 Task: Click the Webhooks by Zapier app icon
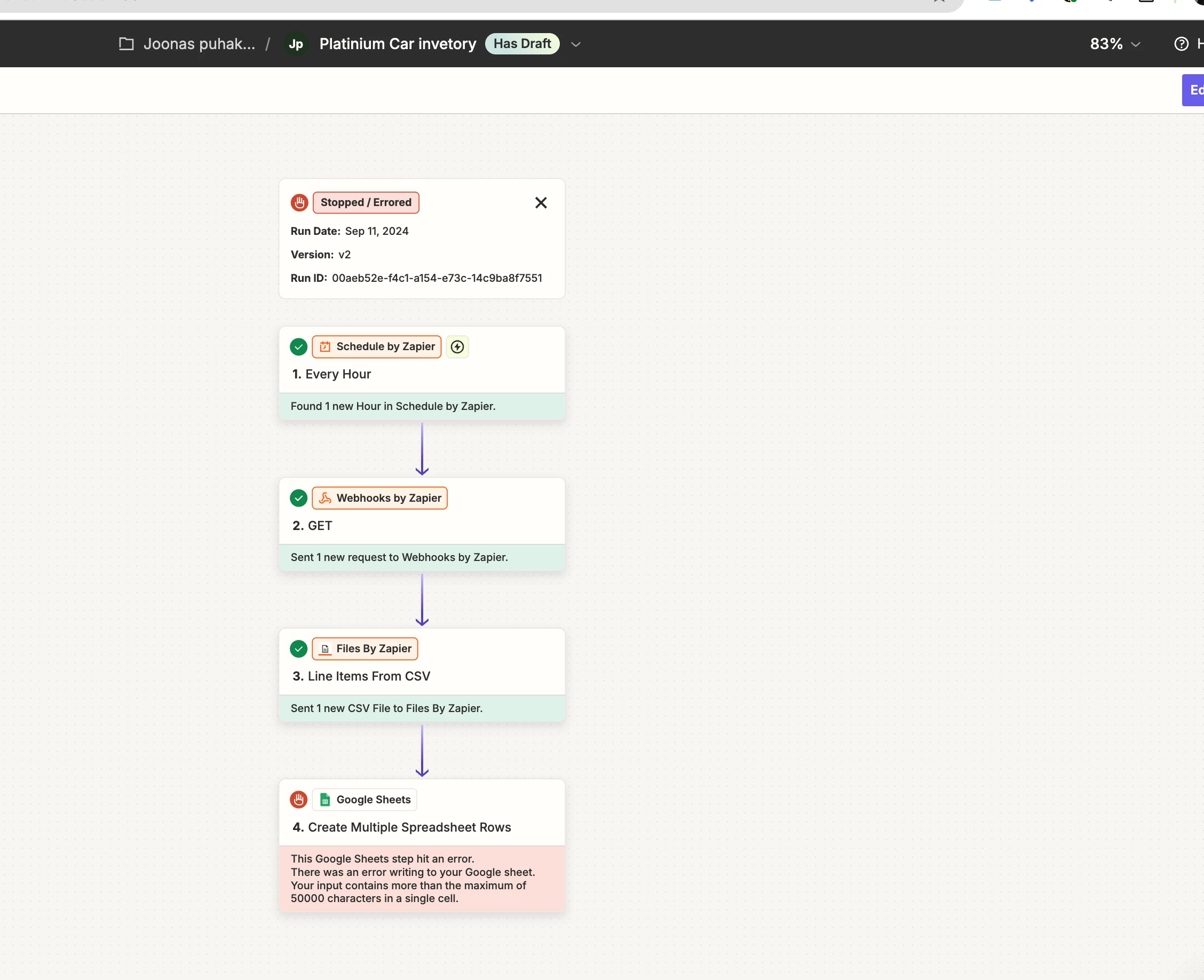pos(325,498)
